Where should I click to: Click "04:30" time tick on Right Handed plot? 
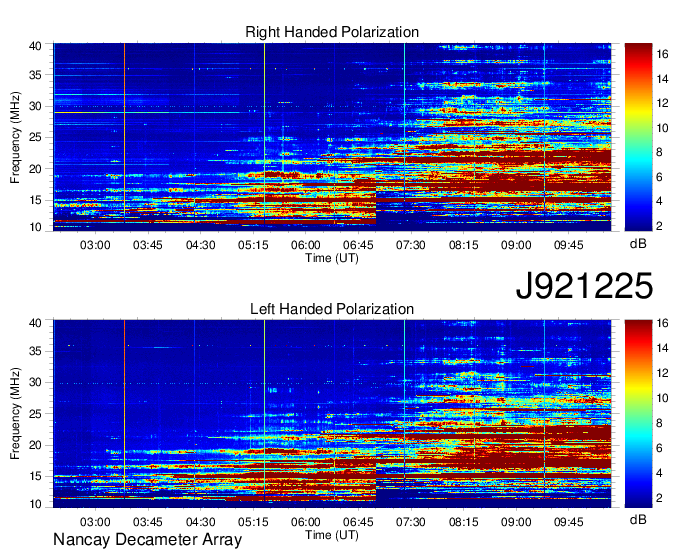coord(200,245)
